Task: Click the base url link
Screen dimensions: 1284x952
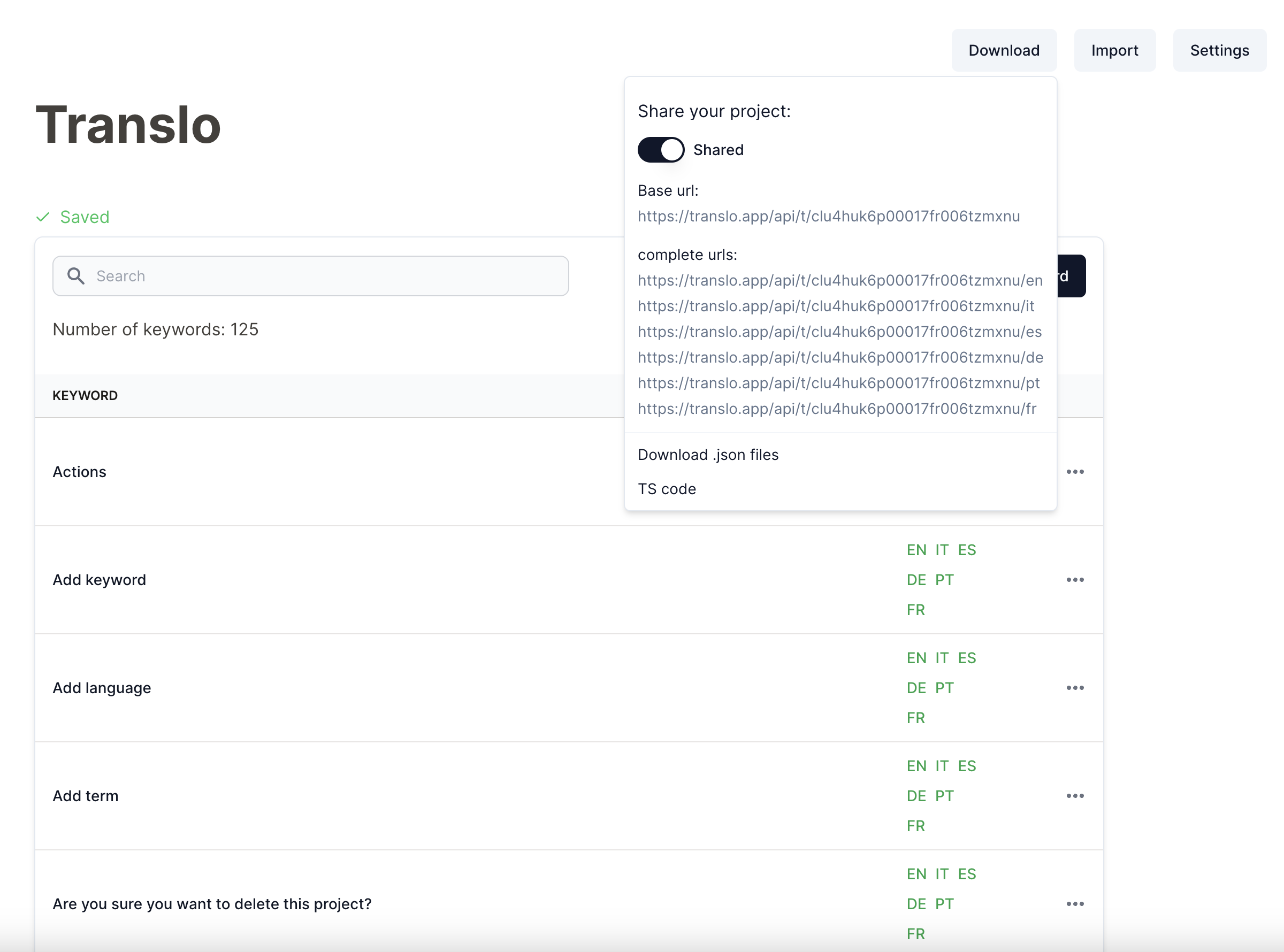Action: tap(829, 216)
